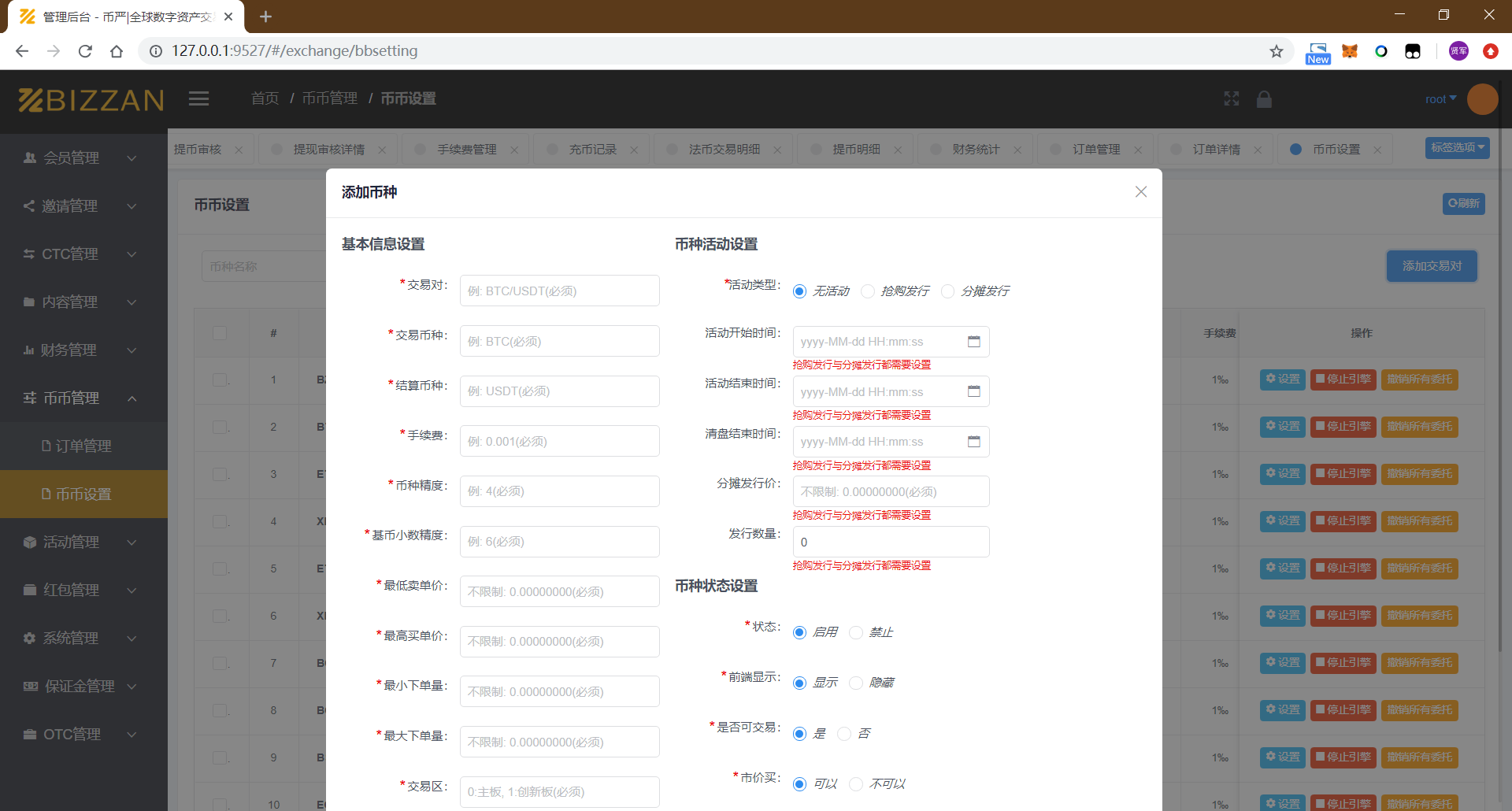The height and width of the screenshot is (811, 1512).
Task: Open the root account dropdown
Action: coord(1440,99)
